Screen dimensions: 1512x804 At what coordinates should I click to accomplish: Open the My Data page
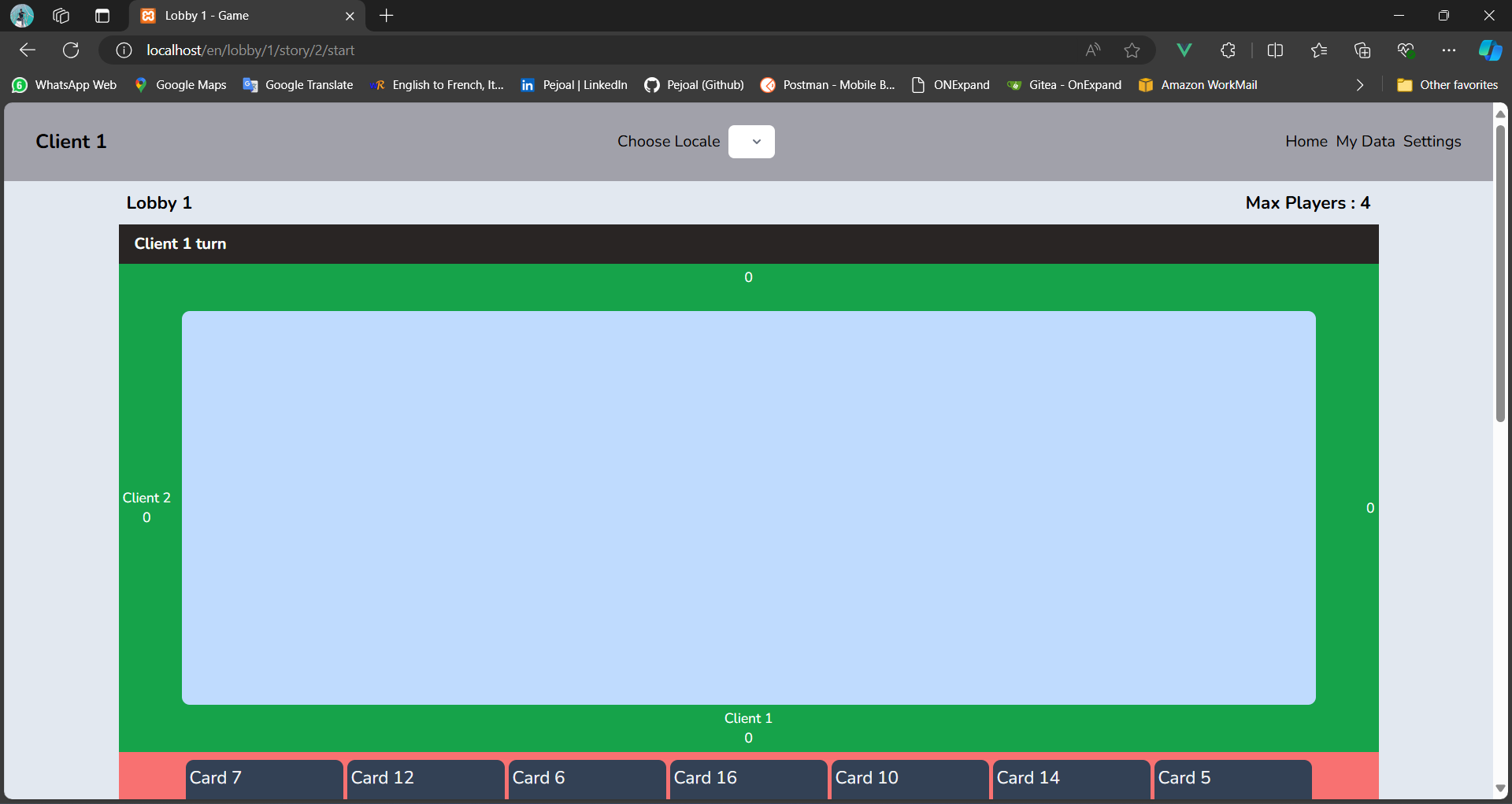[1365, 142]
